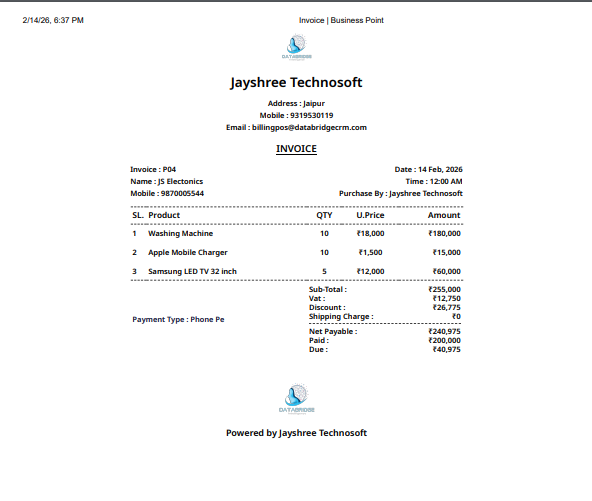Click the Apple Mobile Charger unit price ₹1,500
This screenshot has width=592, height=501.
[370, 253]
